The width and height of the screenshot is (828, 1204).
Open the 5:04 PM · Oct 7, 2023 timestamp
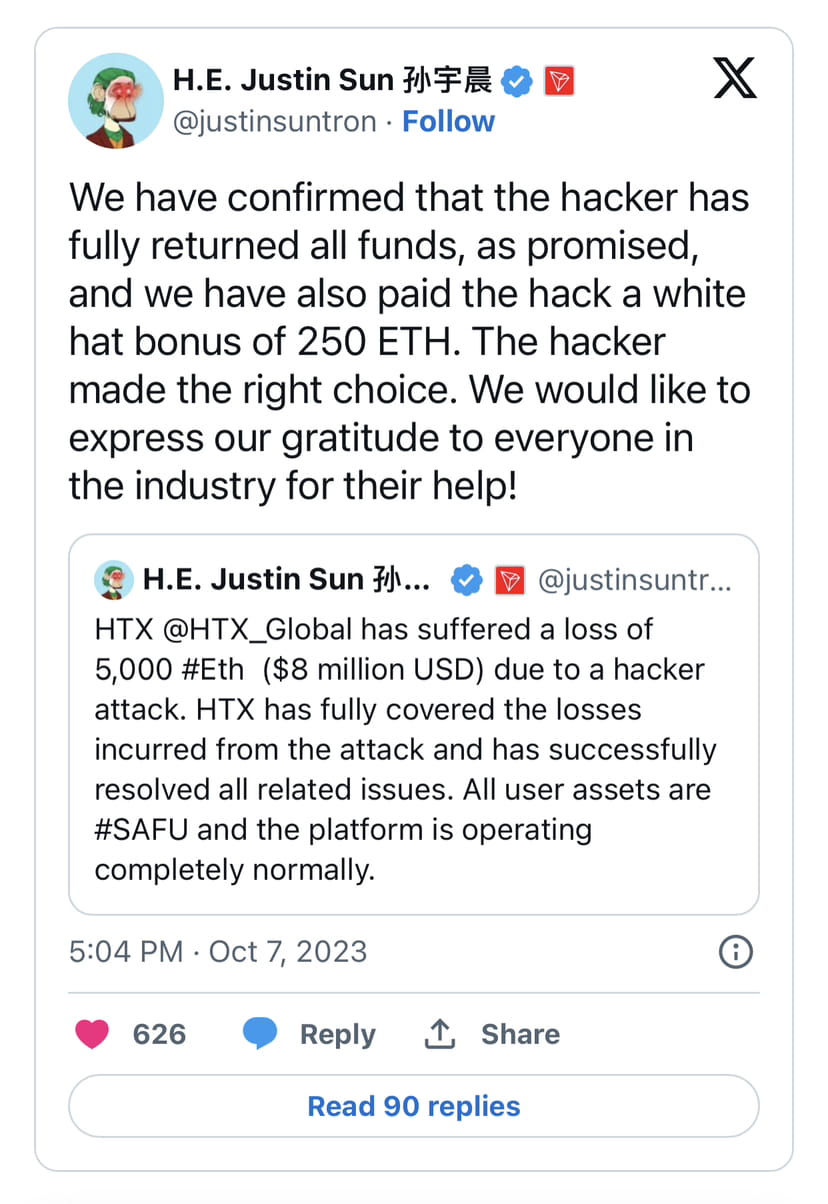pyautogui.click(x=218, y=951)
